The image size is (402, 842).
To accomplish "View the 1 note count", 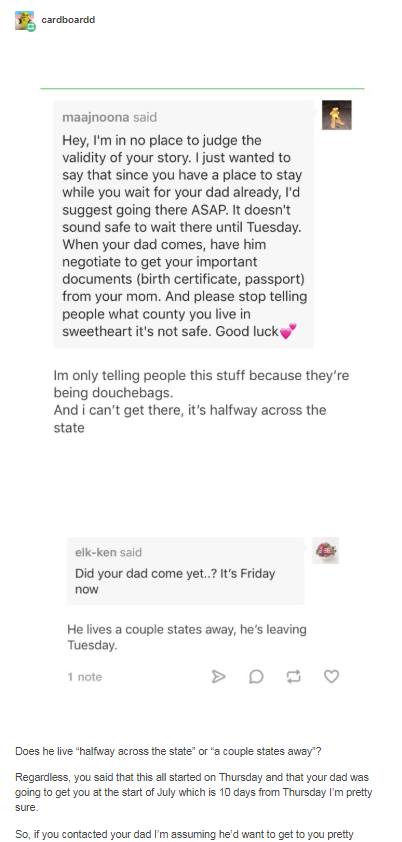I will tap(84, 677).
